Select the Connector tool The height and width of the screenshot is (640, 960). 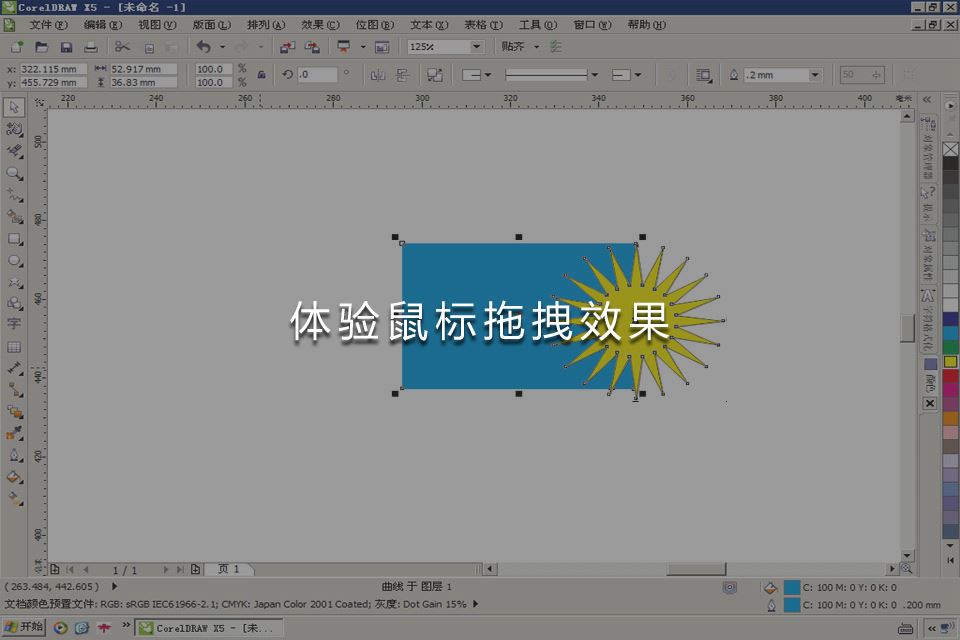(14, 390)
